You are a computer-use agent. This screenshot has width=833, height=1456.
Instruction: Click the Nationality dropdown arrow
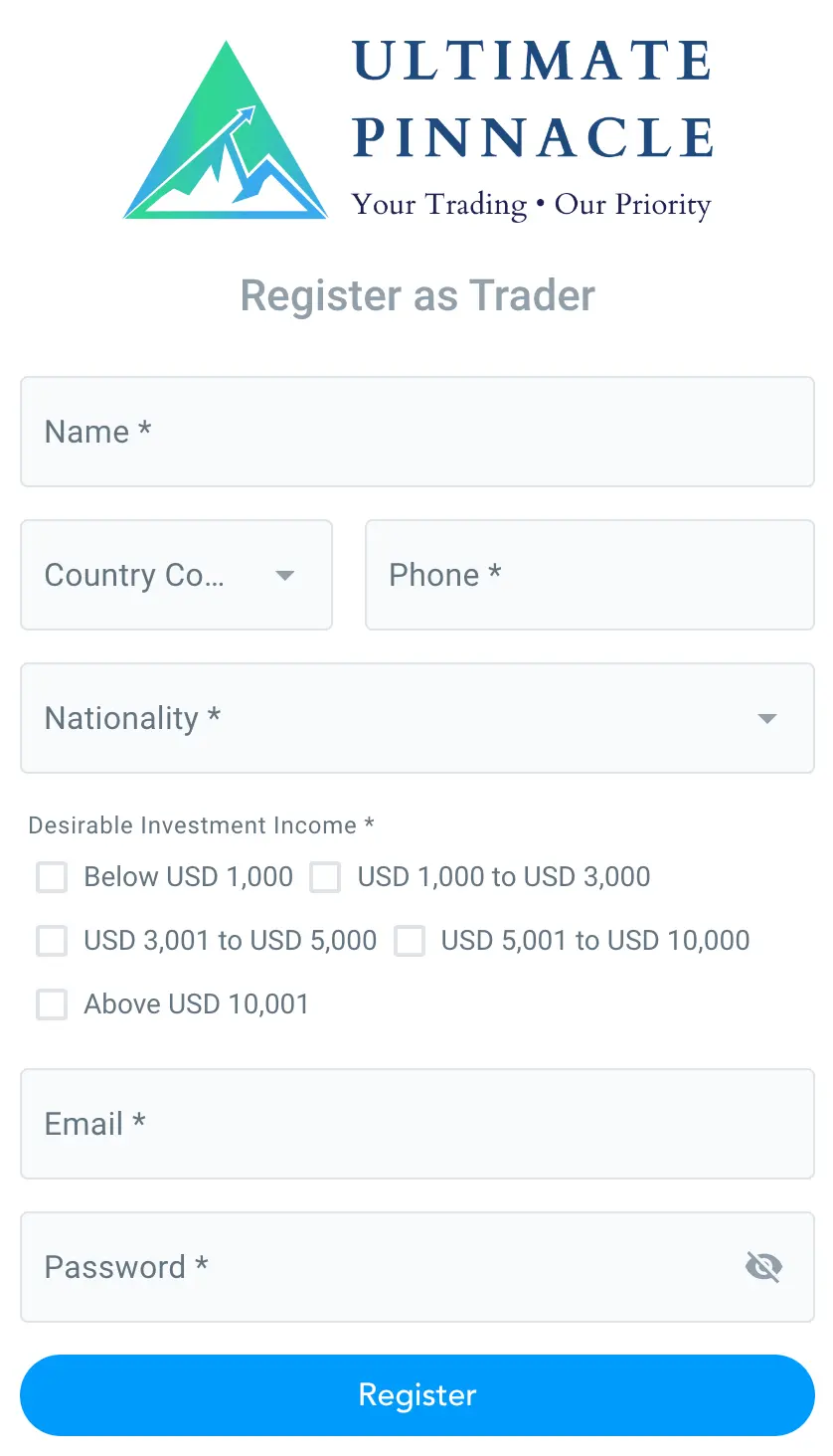pos(766,718)
